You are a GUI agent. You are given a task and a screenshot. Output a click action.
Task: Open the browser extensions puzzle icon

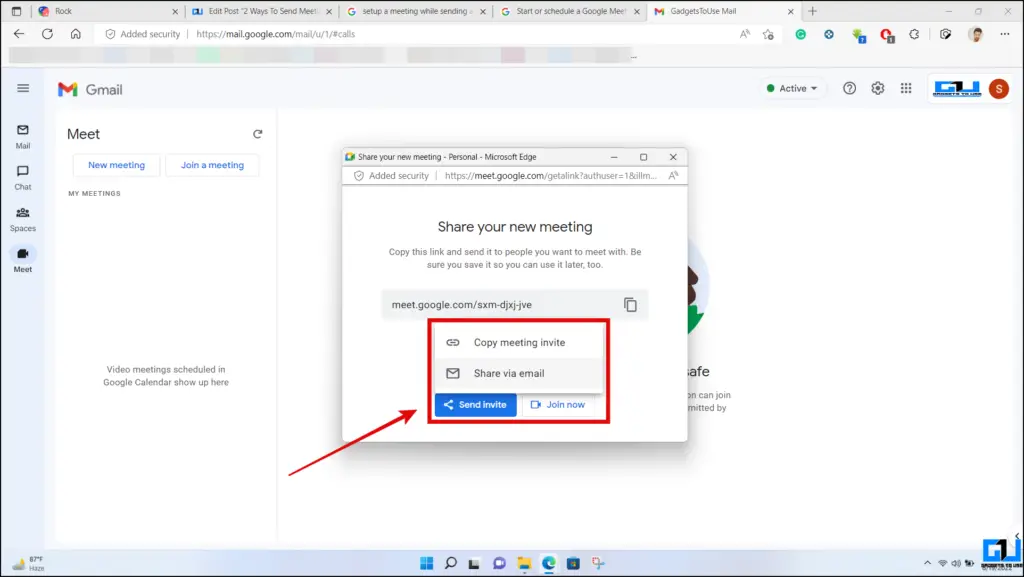pos(914,34)
